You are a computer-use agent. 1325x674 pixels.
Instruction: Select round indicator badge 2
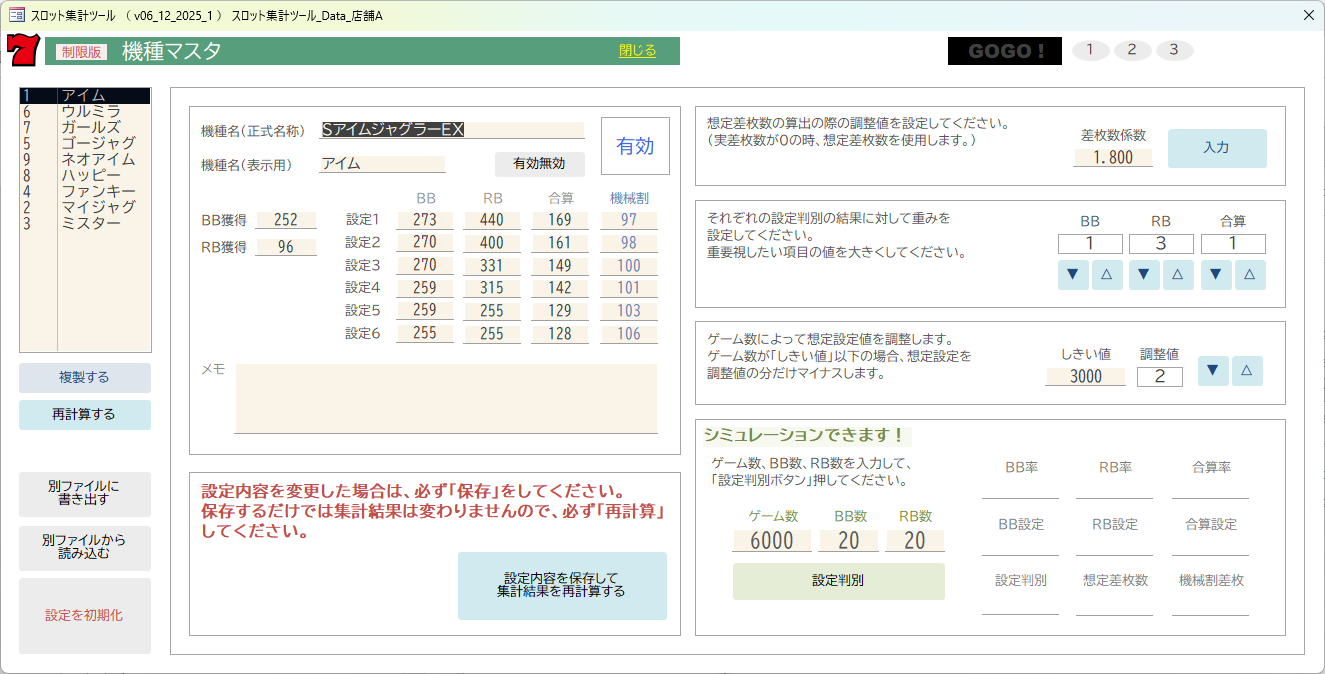point(1132,49)
